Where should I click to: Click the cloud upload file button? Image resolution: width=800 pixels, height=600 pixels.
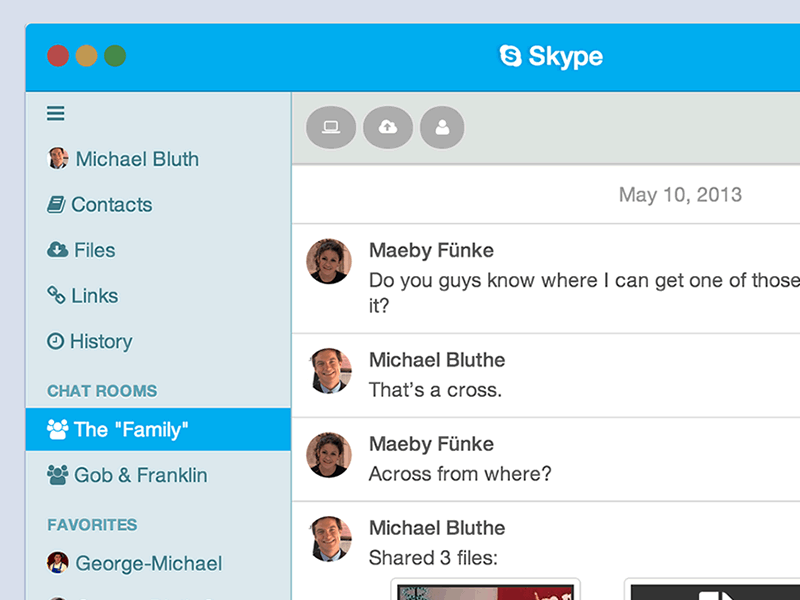pos(388,127)
